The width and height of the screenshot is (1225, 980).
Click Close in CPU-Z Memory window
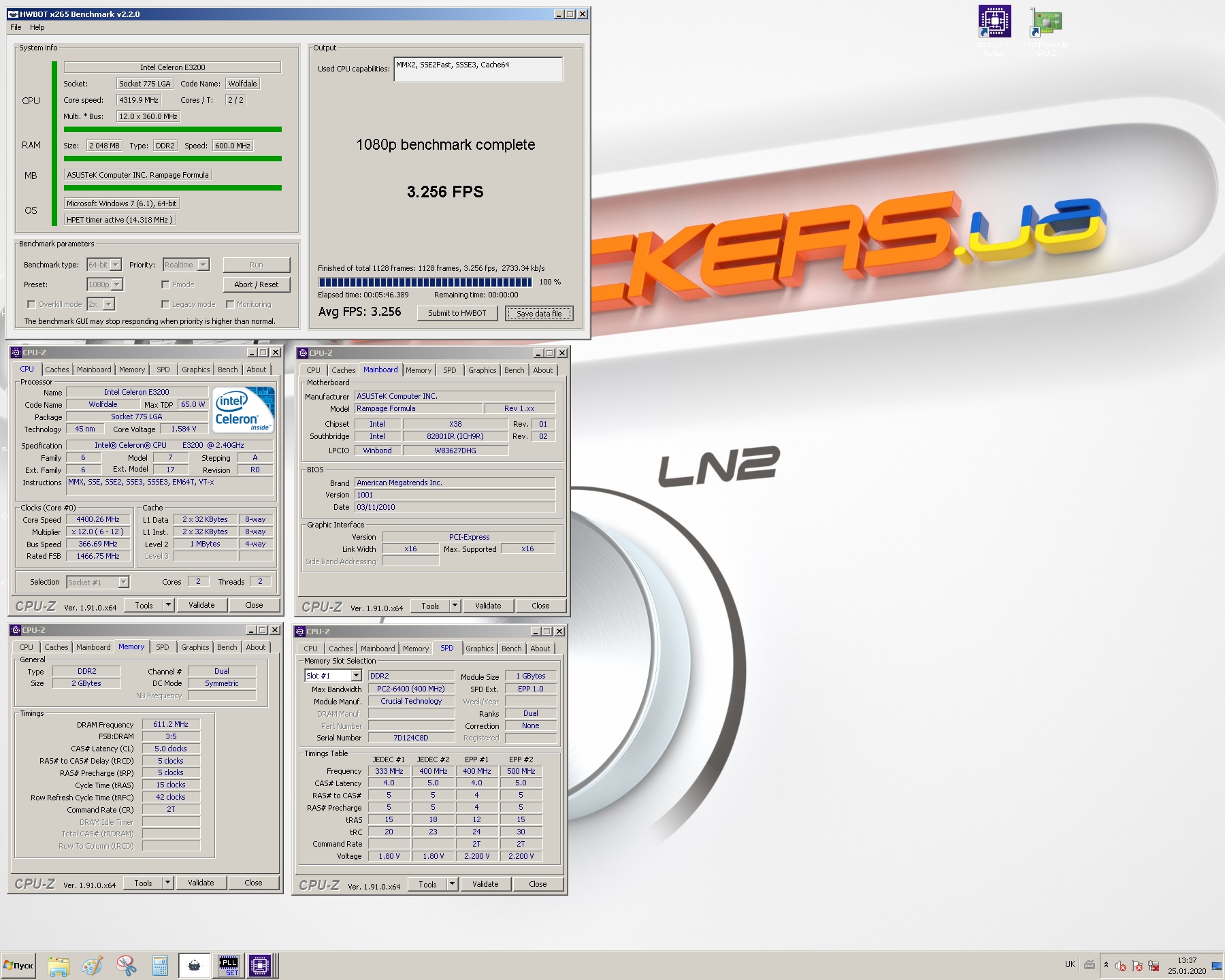253,883
